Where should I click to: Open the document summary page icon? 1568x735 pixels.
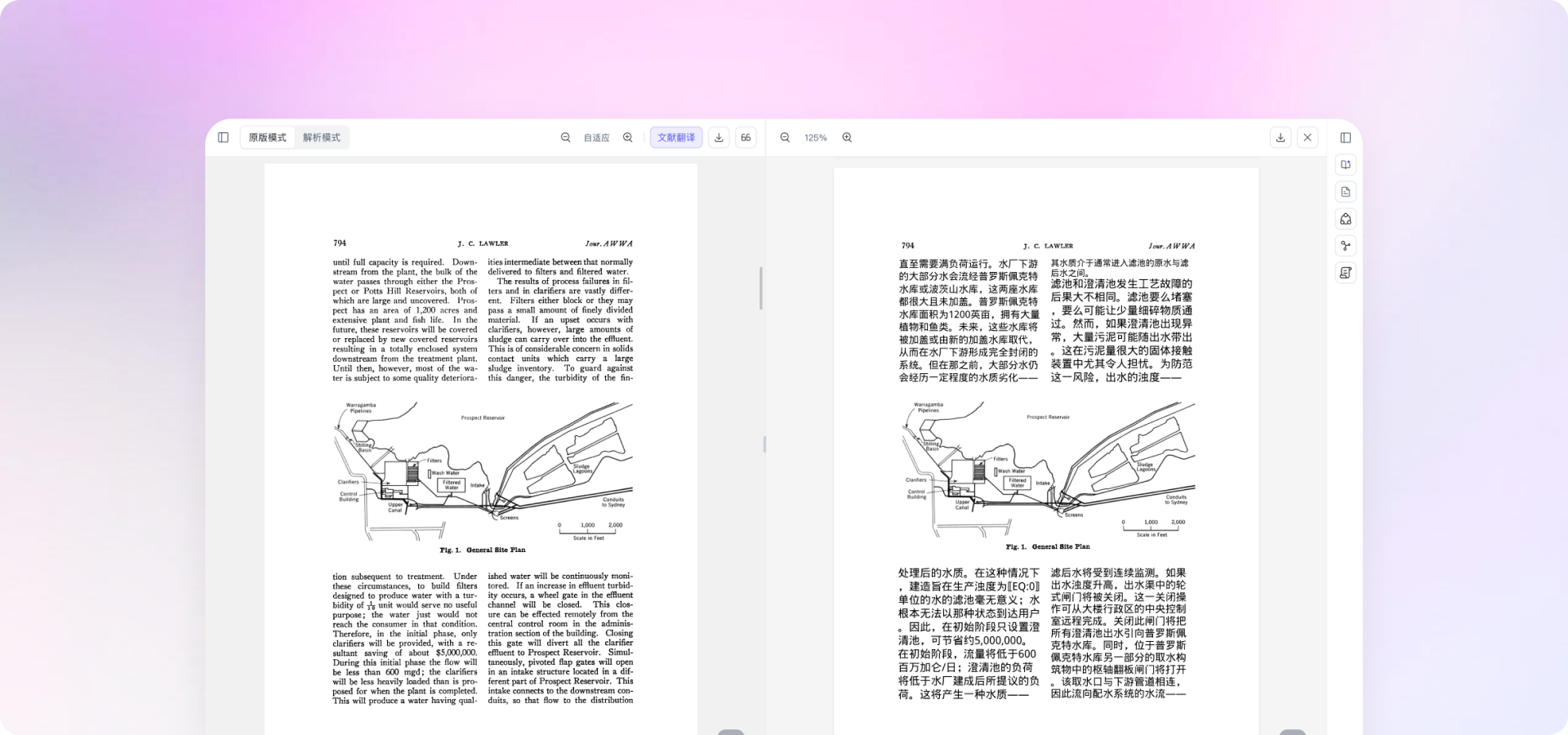1346,192
